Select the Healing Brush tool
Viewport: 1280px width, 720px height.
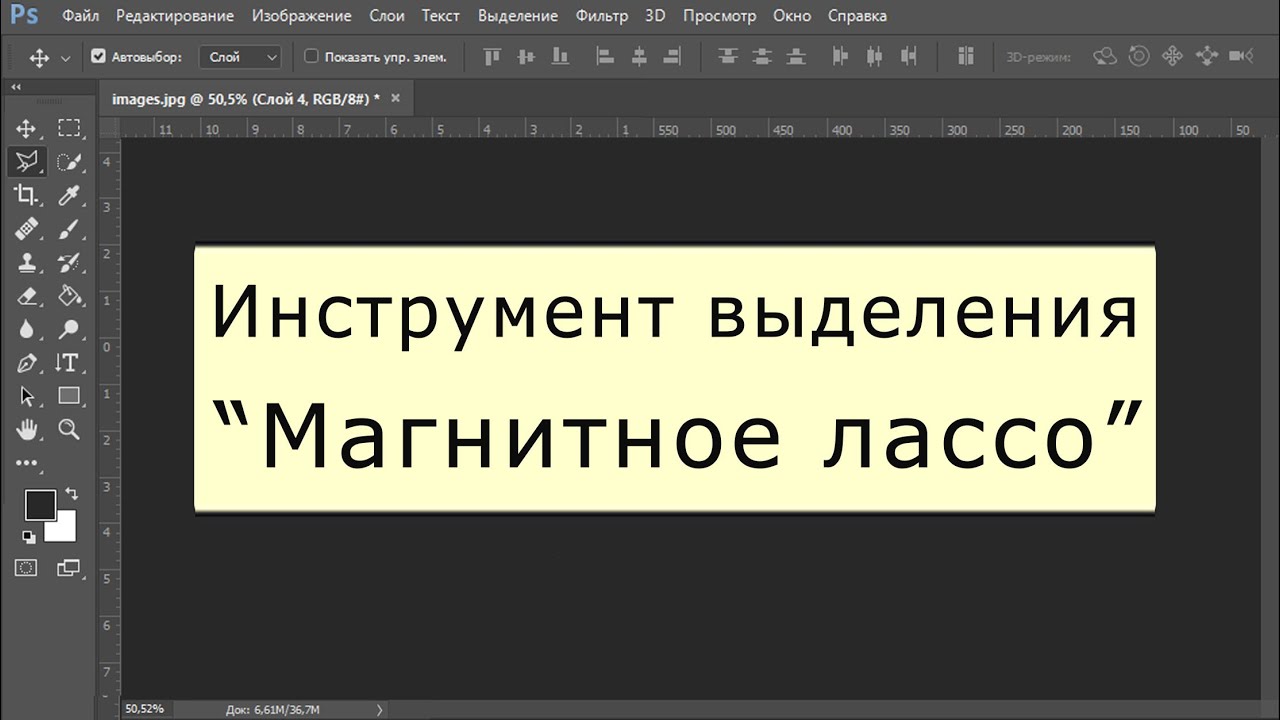coord(26,229)
